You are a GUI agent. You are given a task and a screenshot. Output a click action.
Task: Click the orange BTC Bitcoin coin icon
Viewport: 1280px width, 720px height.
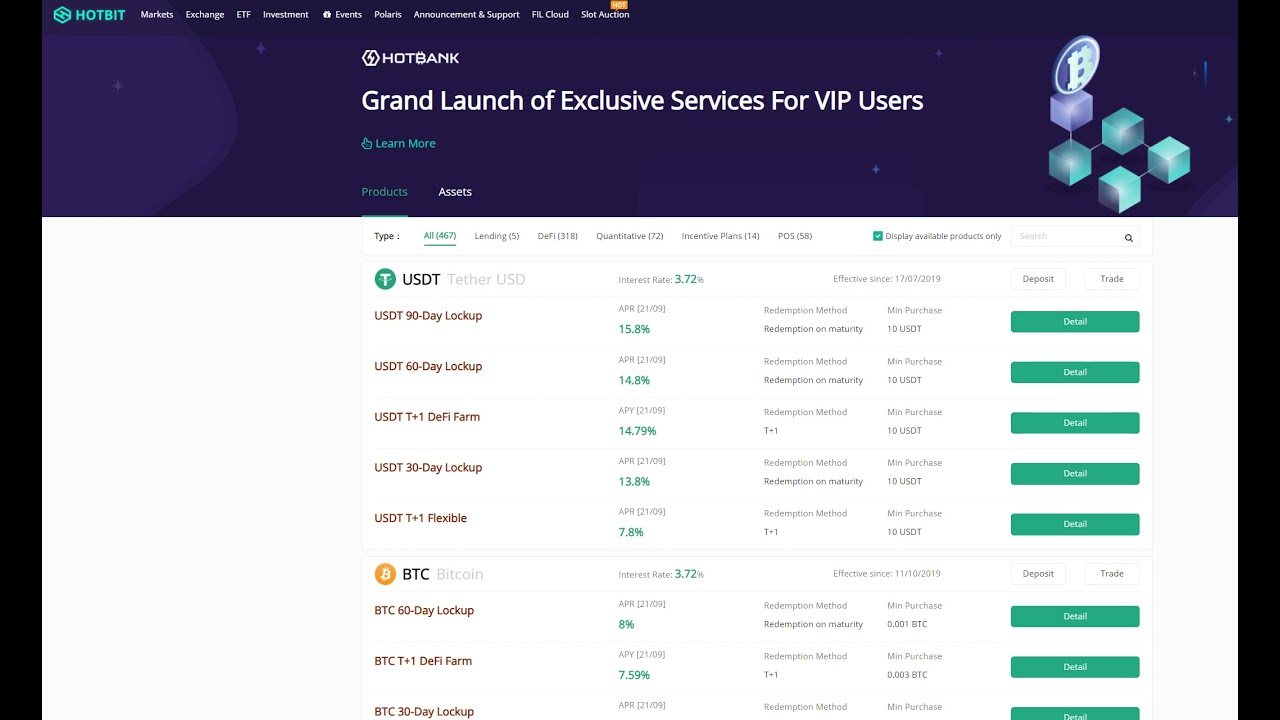[x=385, y=574]
